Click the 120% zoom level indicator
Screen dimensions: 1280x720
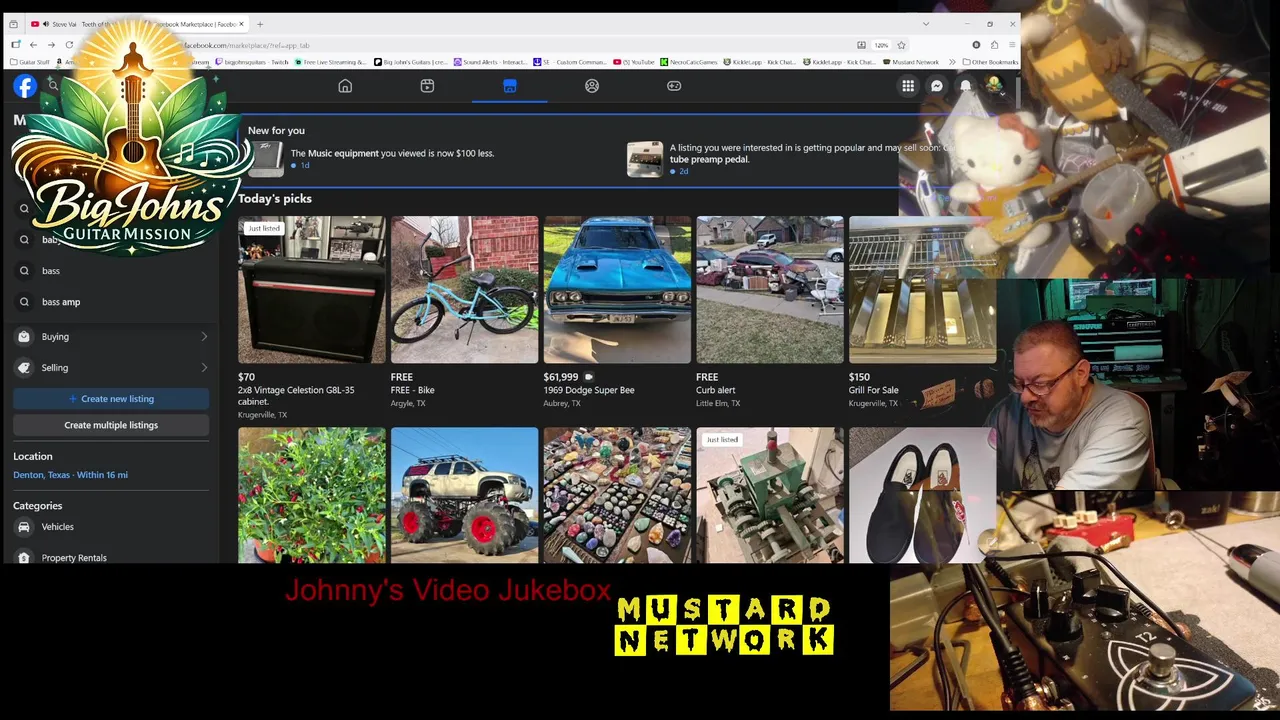(881, 45)
